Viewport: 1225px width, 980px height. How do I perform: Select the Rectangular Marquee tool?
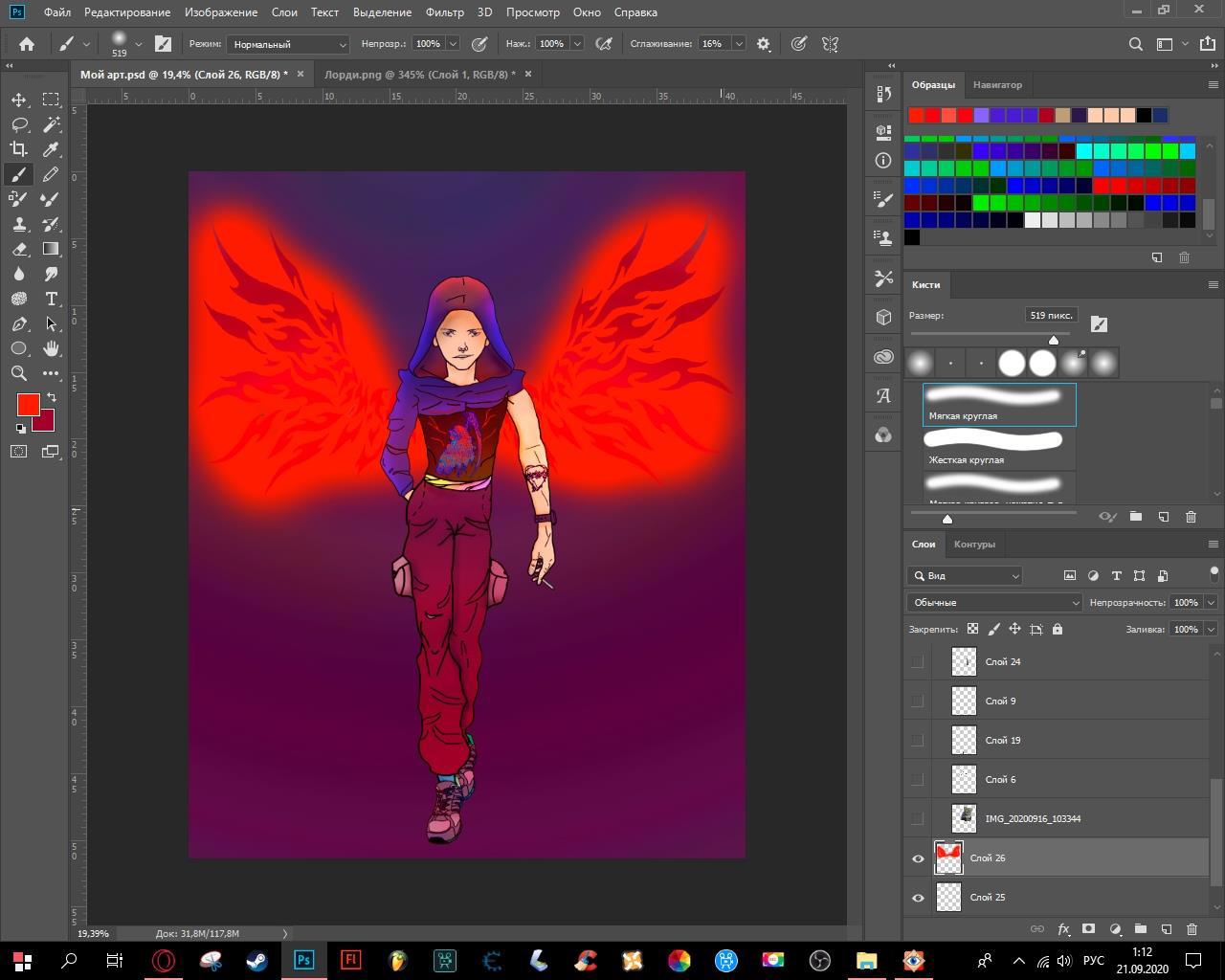pos(51,100)
